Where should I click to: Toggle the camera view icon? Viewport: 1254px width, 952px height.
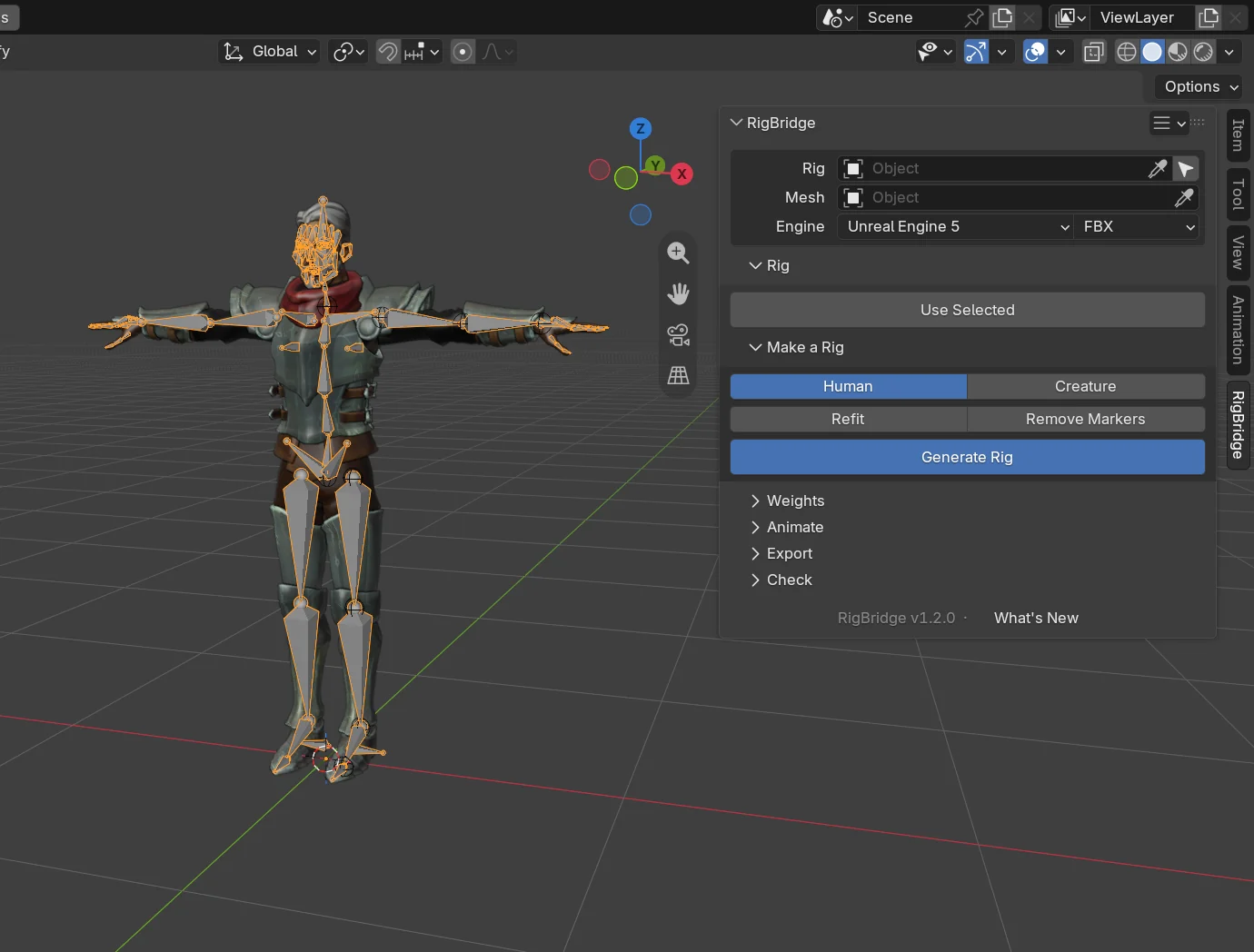[x=678, y=334]
